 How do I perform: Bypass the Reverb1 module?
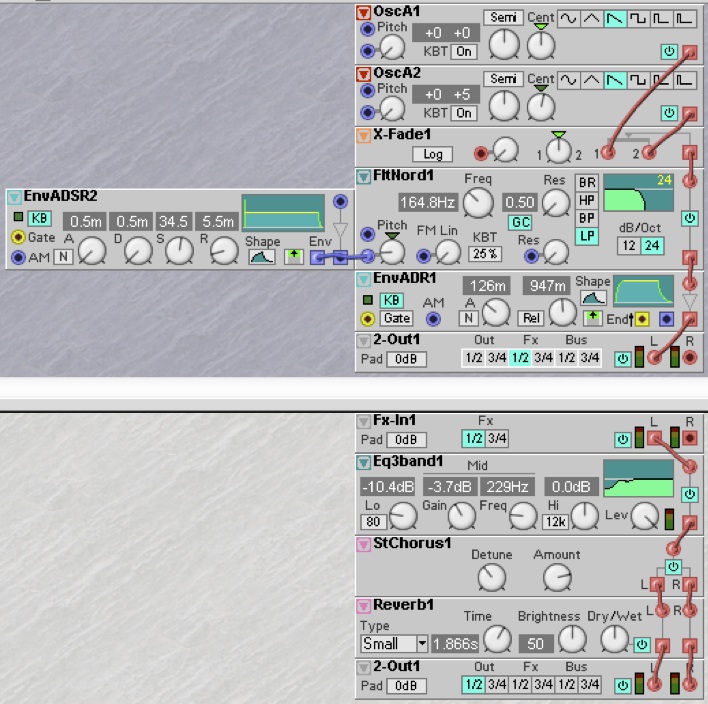[x=641, y=644]
